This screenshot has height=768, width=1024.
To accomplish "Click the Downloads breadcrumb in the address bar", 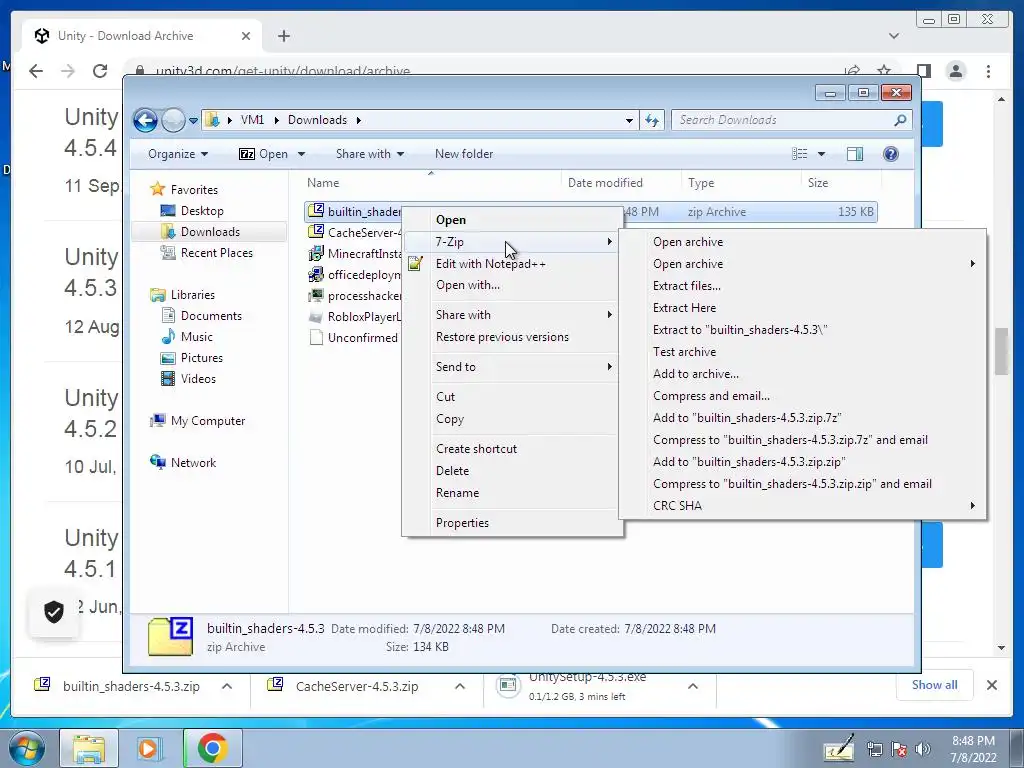I will (317, 120).
